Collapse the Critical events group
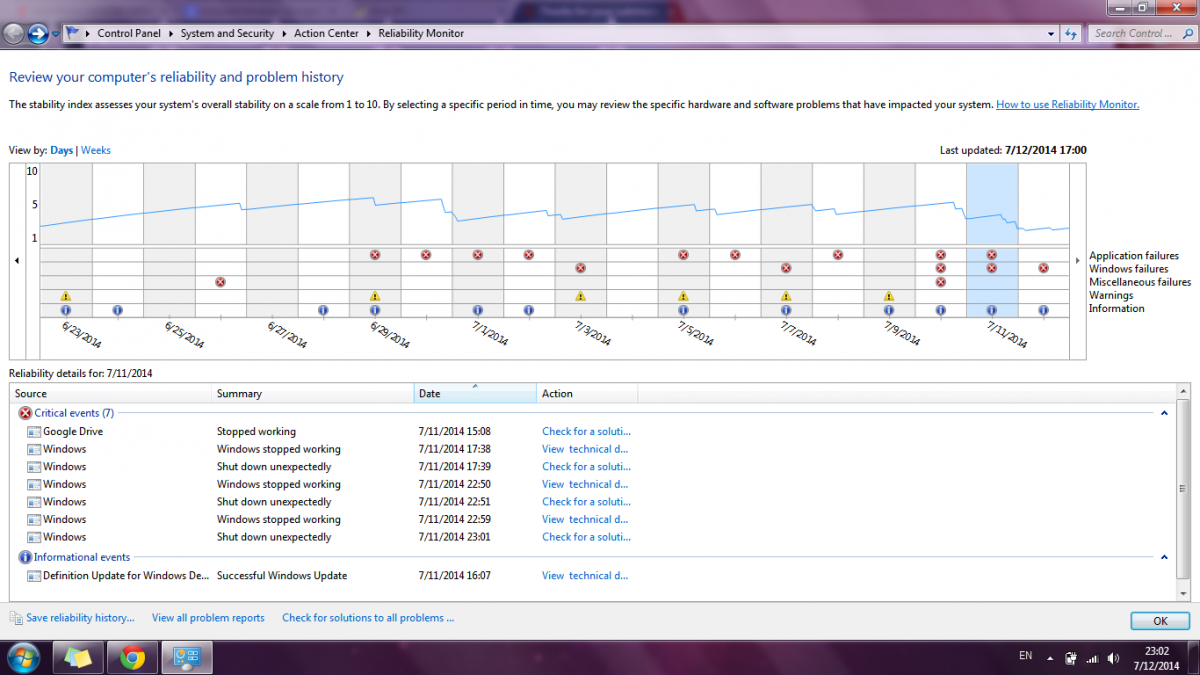 coord(1164,413)
